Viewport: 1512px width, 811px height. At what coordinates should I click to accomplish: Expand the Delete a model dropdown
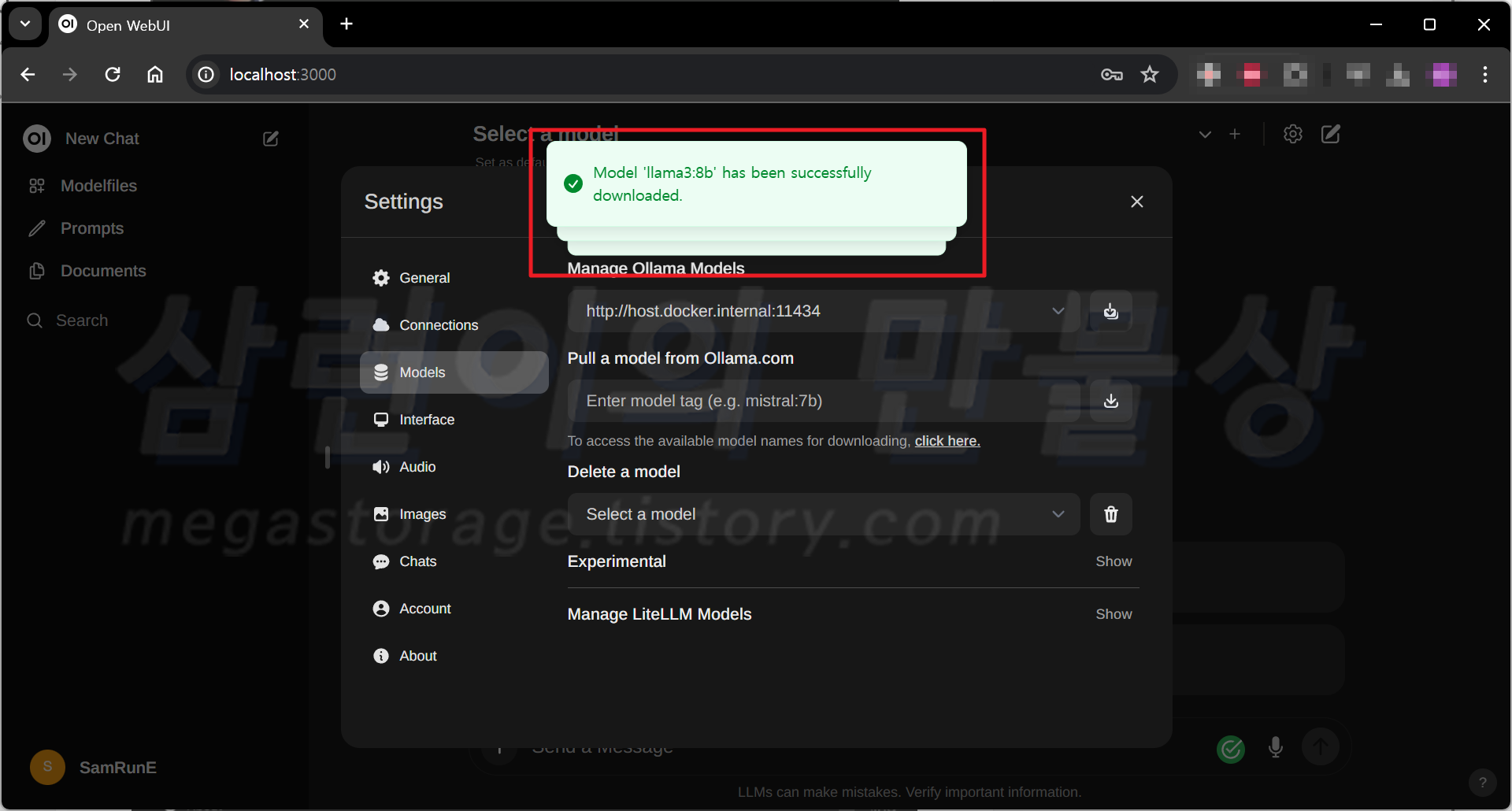pyautogui.click(x=824, y=514)
